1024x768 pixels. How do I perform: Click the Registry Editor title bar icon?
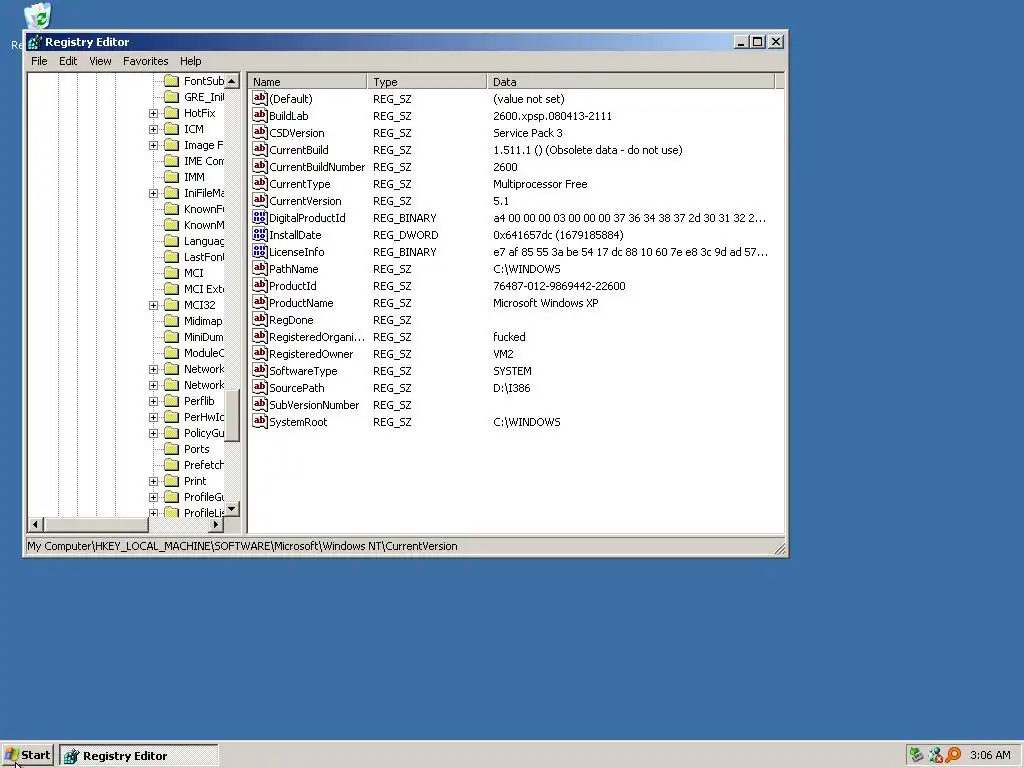(x=35, y=42)
